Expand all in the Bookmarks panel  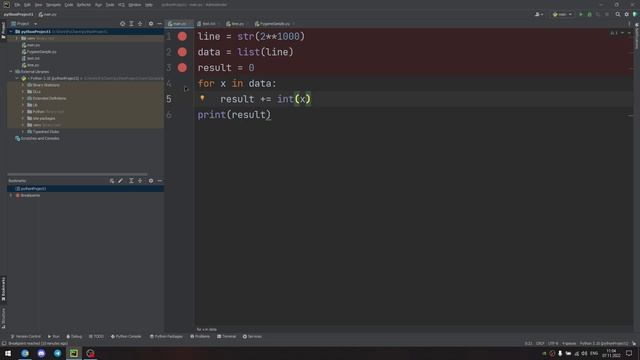pyautogui.click(x=131, y=180)
